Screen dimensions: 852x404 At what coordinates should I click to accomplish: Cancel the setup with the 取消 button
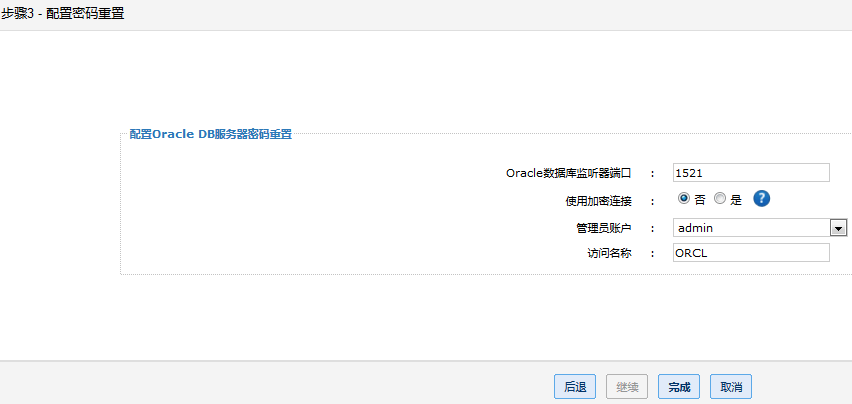point(731,387)
